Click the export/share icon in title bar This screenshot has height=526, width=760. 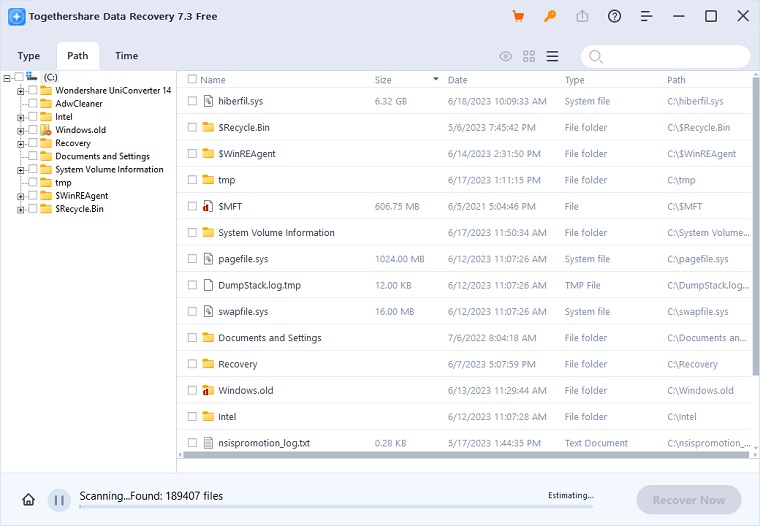[x=582, y=16]
